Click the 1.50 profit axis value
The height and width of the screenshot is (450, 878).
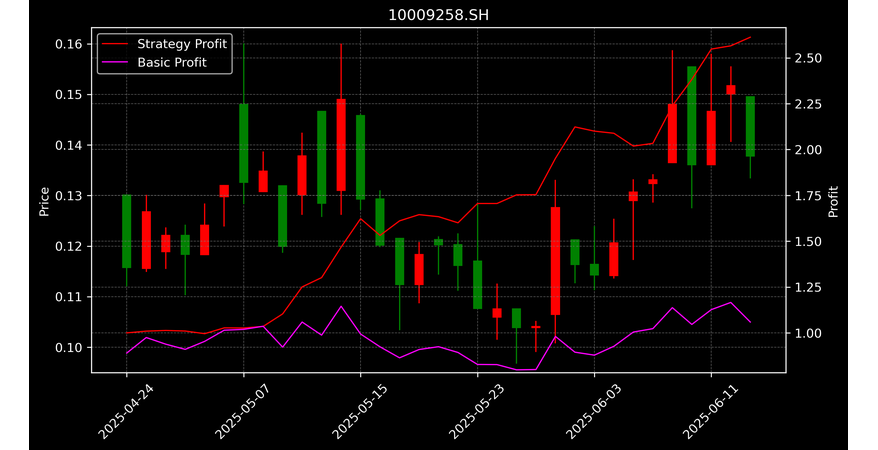point(808,242)
